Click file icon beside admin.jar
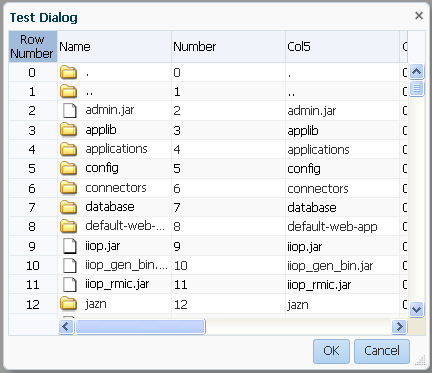Viewport: 432px width, 373px height. [x=70, y=111]
